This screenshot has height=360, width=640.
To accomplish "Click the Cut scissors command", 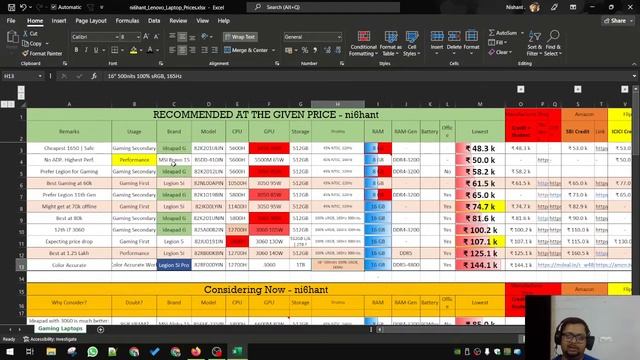I will pyautogui.click(x=30, y=33).
